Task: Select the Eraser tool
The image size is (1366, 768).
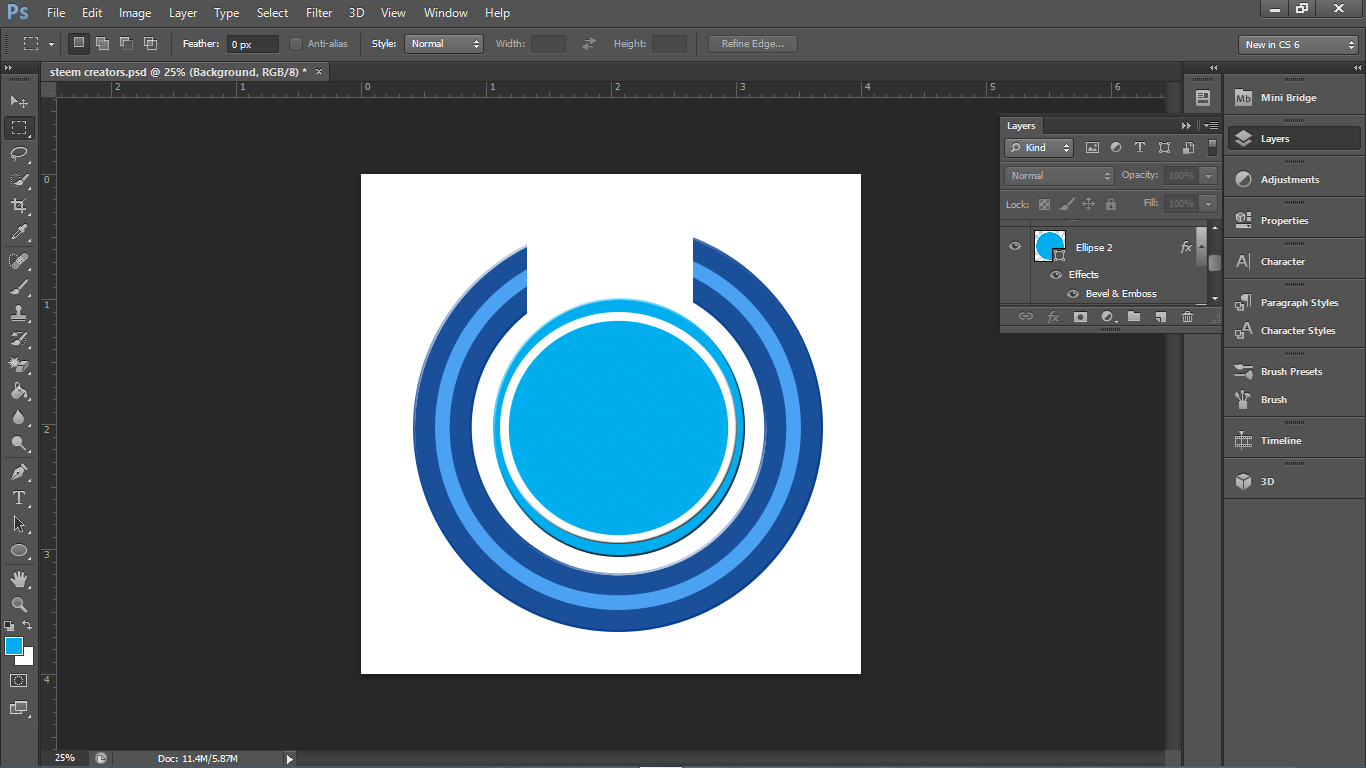Action: tap(19, 365)
